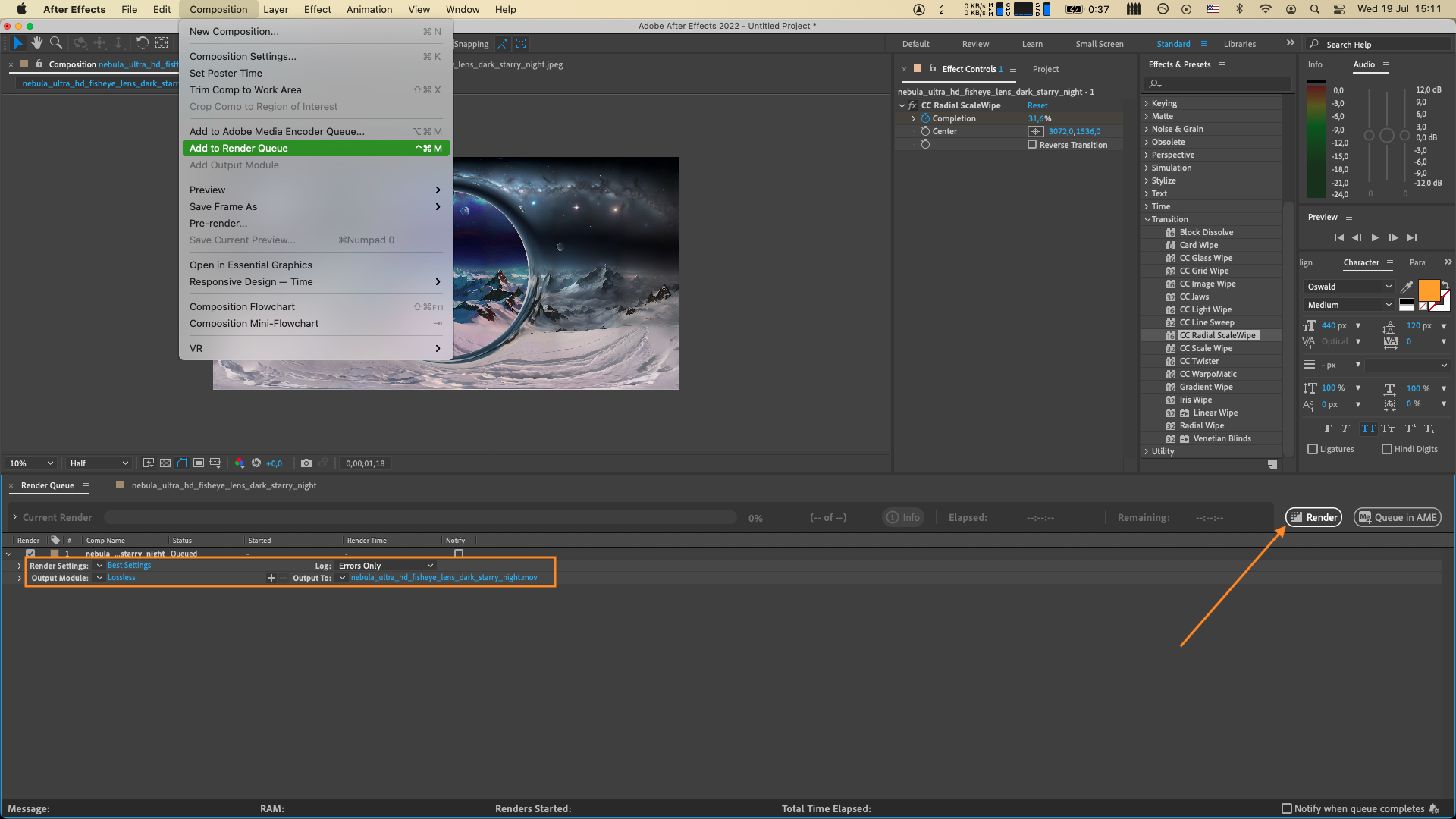The width and height of the screenshot is (1456, 819).
Task: Select the Zoom magnifier tool
Action: [55, 43]
